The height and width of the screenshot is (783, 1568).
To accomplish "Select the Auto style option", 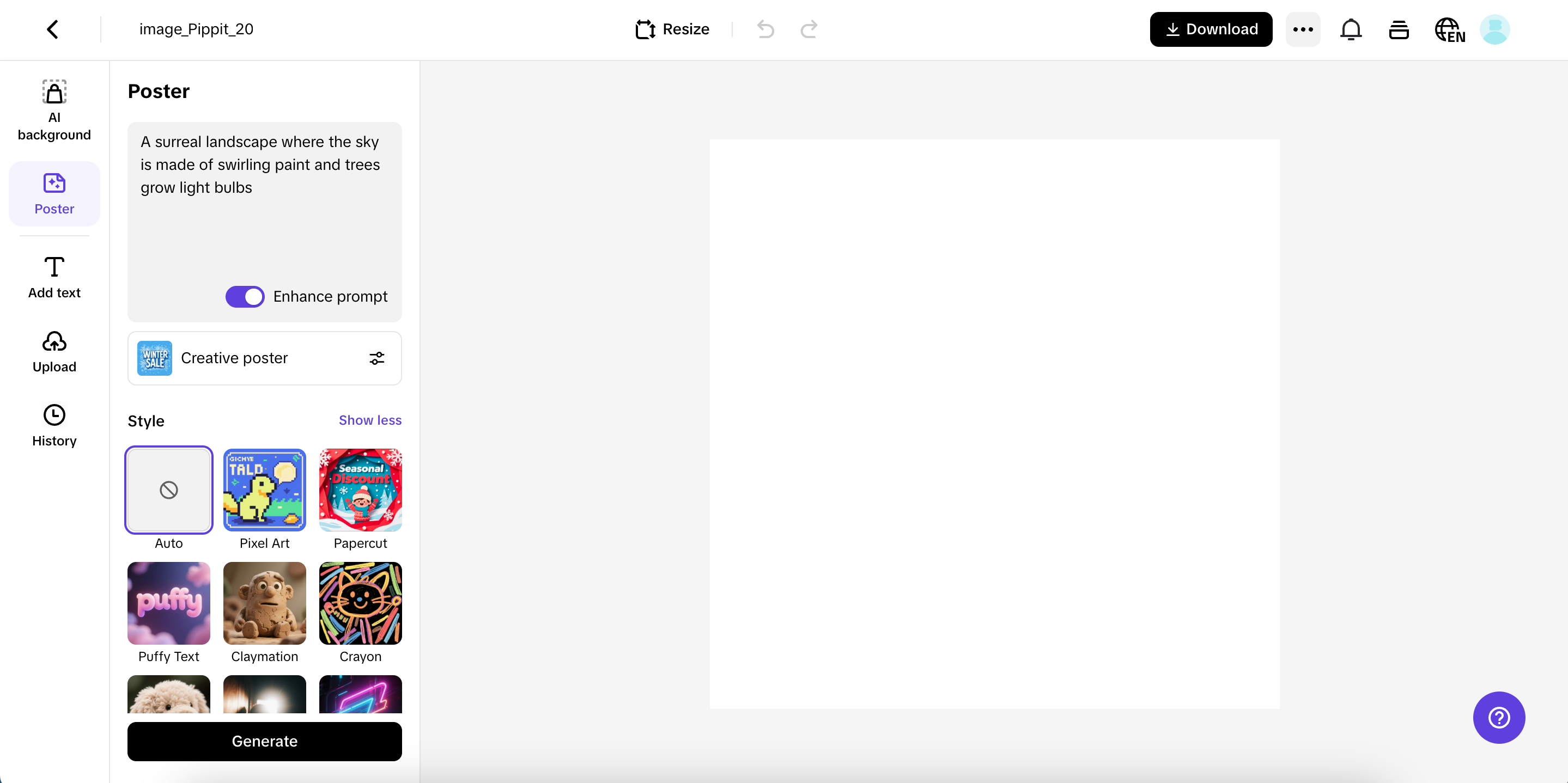I will tap(168, 490).
